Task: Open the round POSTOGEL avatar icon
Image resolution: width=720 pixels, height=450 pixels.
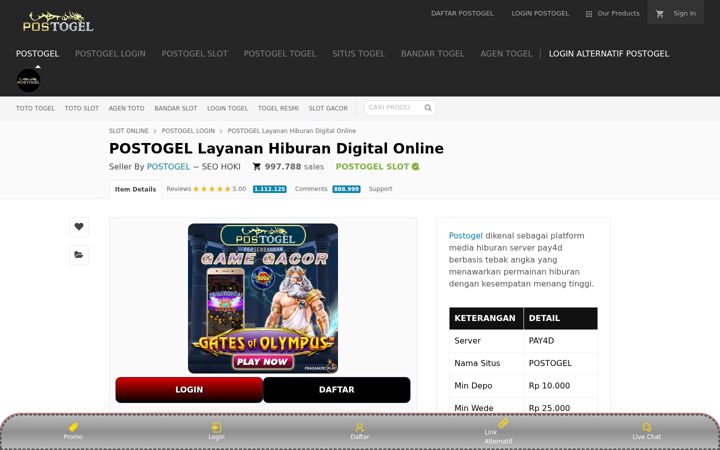Action: pyautogui.click(x=28, y=80)
